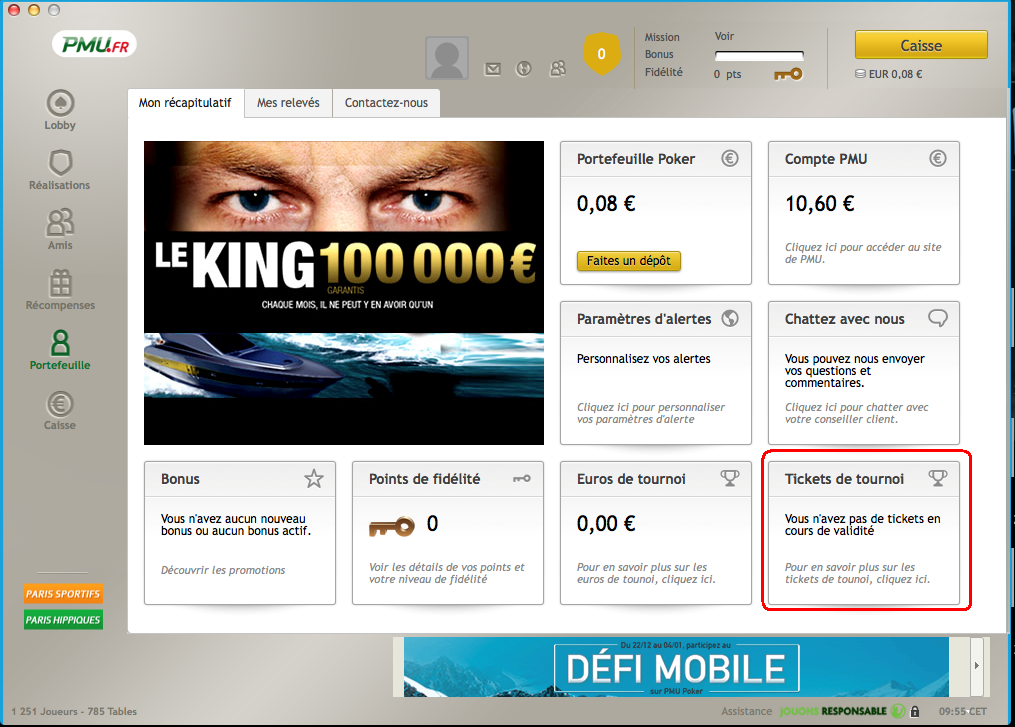Click the yellow Caisse button
The width and height of the screenshot is (1015, 727).
(921, 45)
